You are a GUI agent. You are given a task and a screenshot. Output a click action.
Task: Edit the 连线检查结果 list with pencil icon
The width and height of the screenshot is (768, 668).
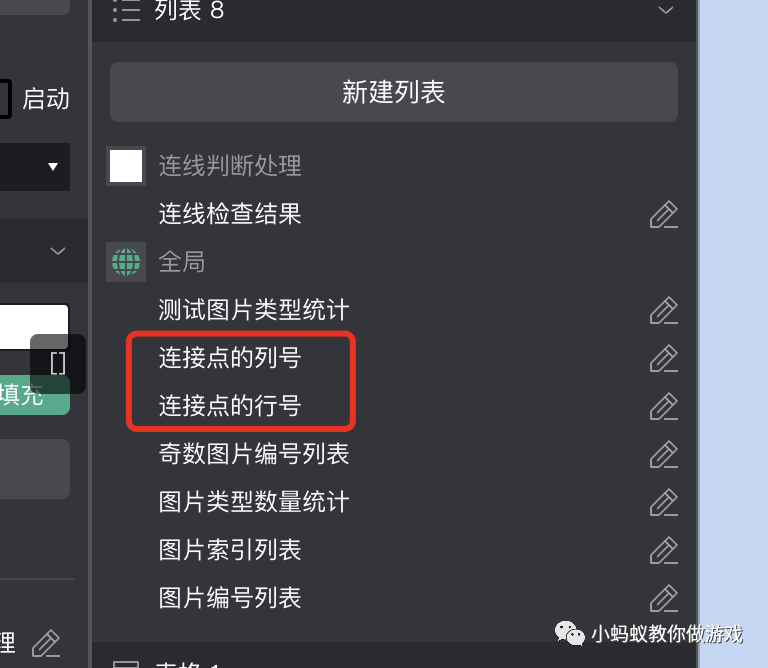pyautogui.click(x=664, y=215)
